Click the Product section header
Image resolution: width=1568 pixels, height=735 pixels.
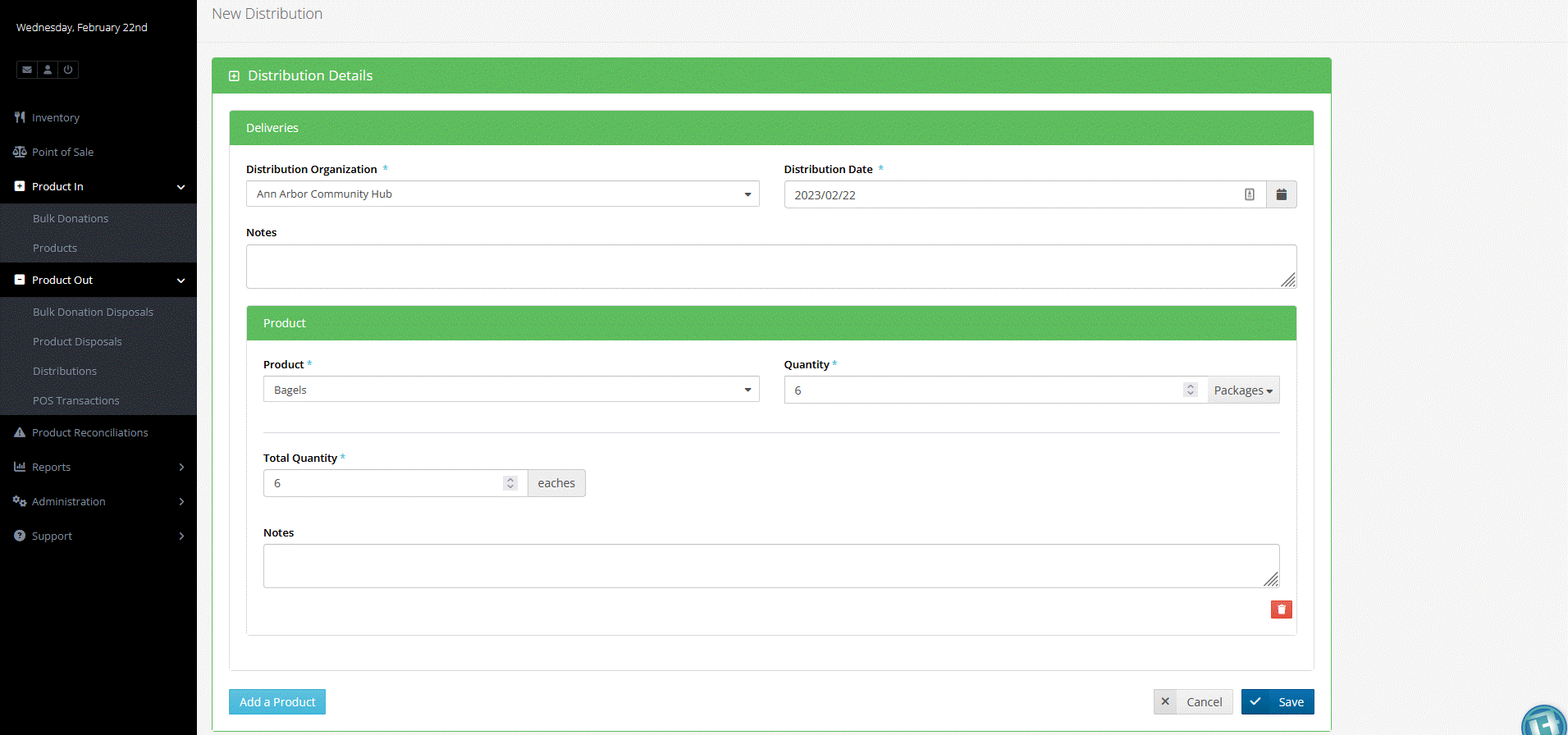pyautogui.click(x=771, y=323)
